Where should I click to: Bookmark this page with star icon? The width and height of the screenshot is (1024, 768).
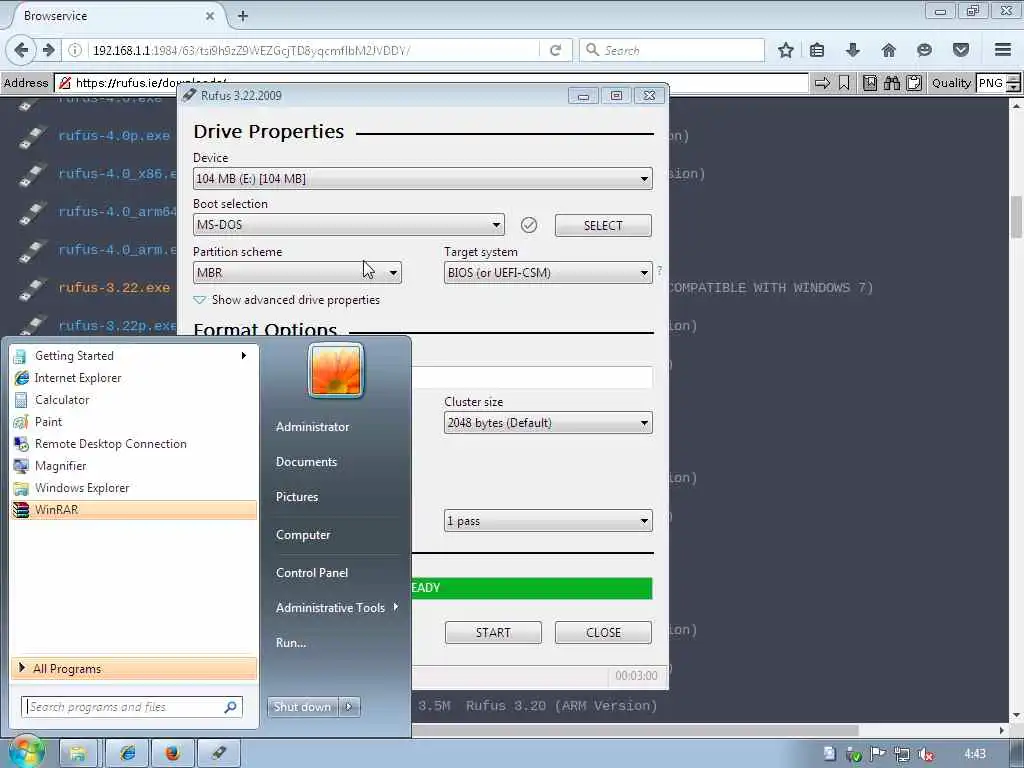pyautogui.click(x=786, y=50)
